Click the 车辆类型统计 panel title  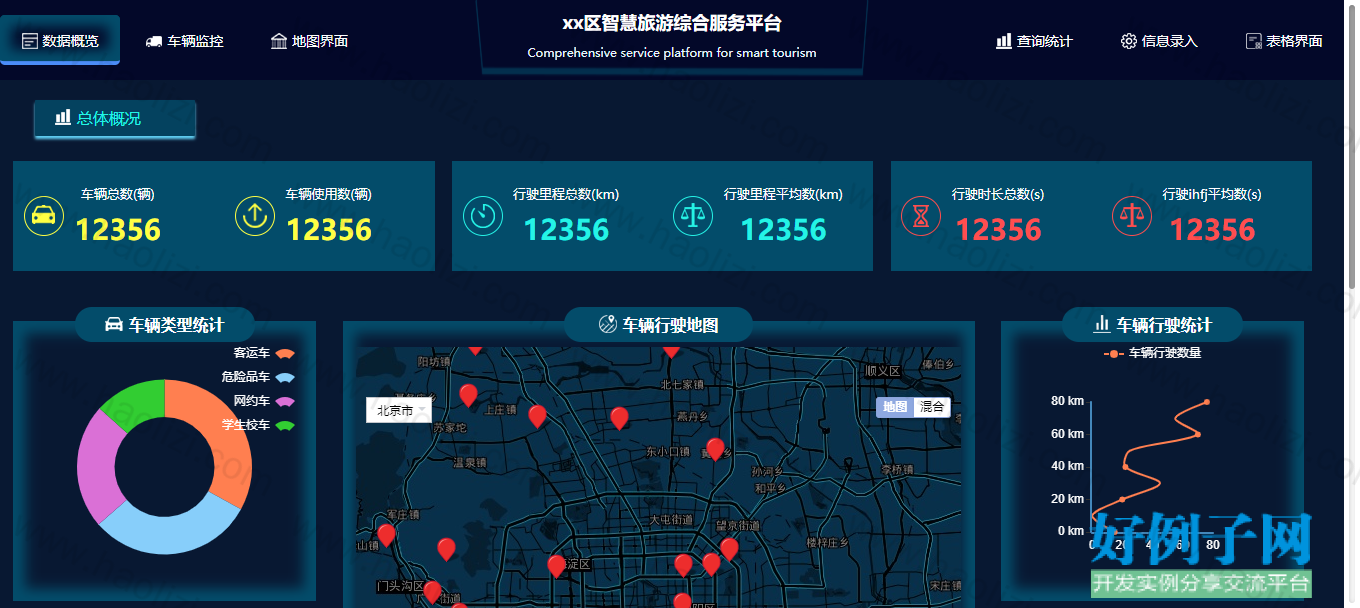(x=176, y=325)
